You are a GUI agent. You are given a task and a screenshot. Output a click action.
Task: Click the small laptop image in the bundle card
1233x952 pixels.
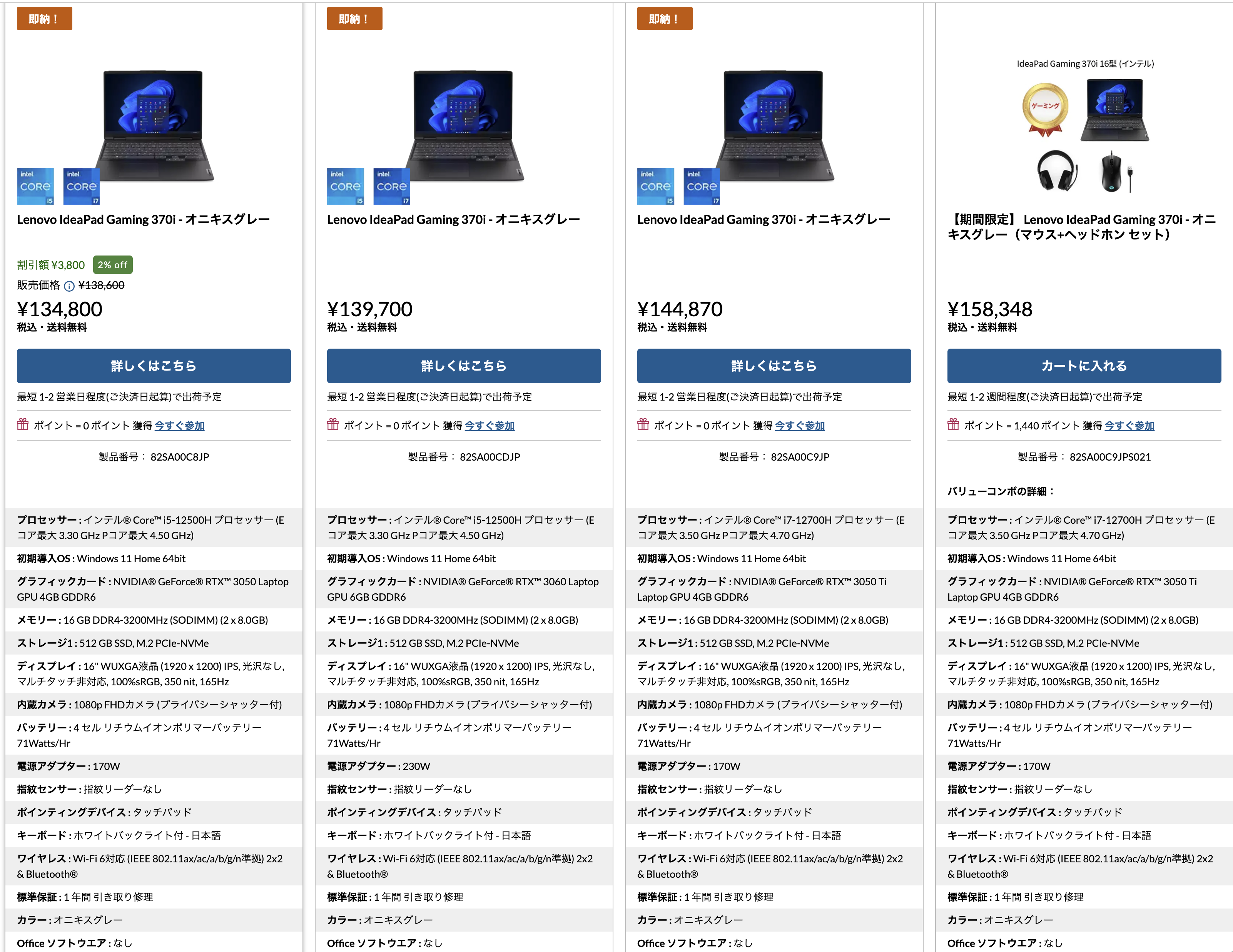click(1115, 110)
